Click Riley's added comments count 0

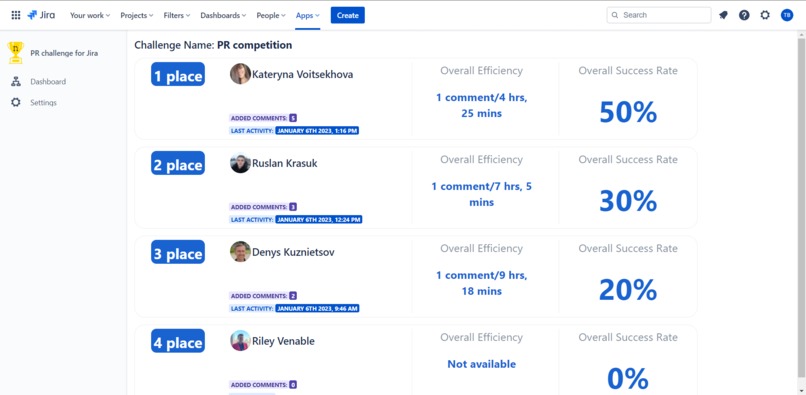coord(293,385)
